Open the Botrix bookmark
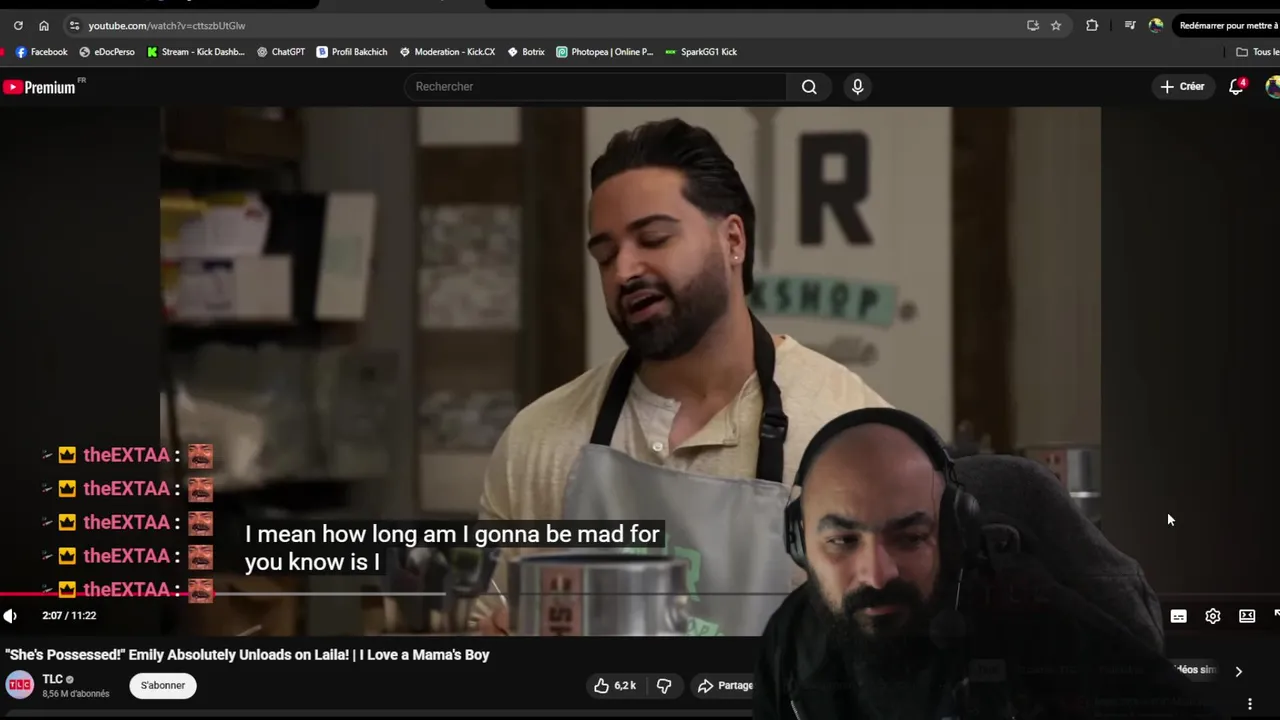The width and height of the screenshot is (1280, 720). (x=526, y=52)
